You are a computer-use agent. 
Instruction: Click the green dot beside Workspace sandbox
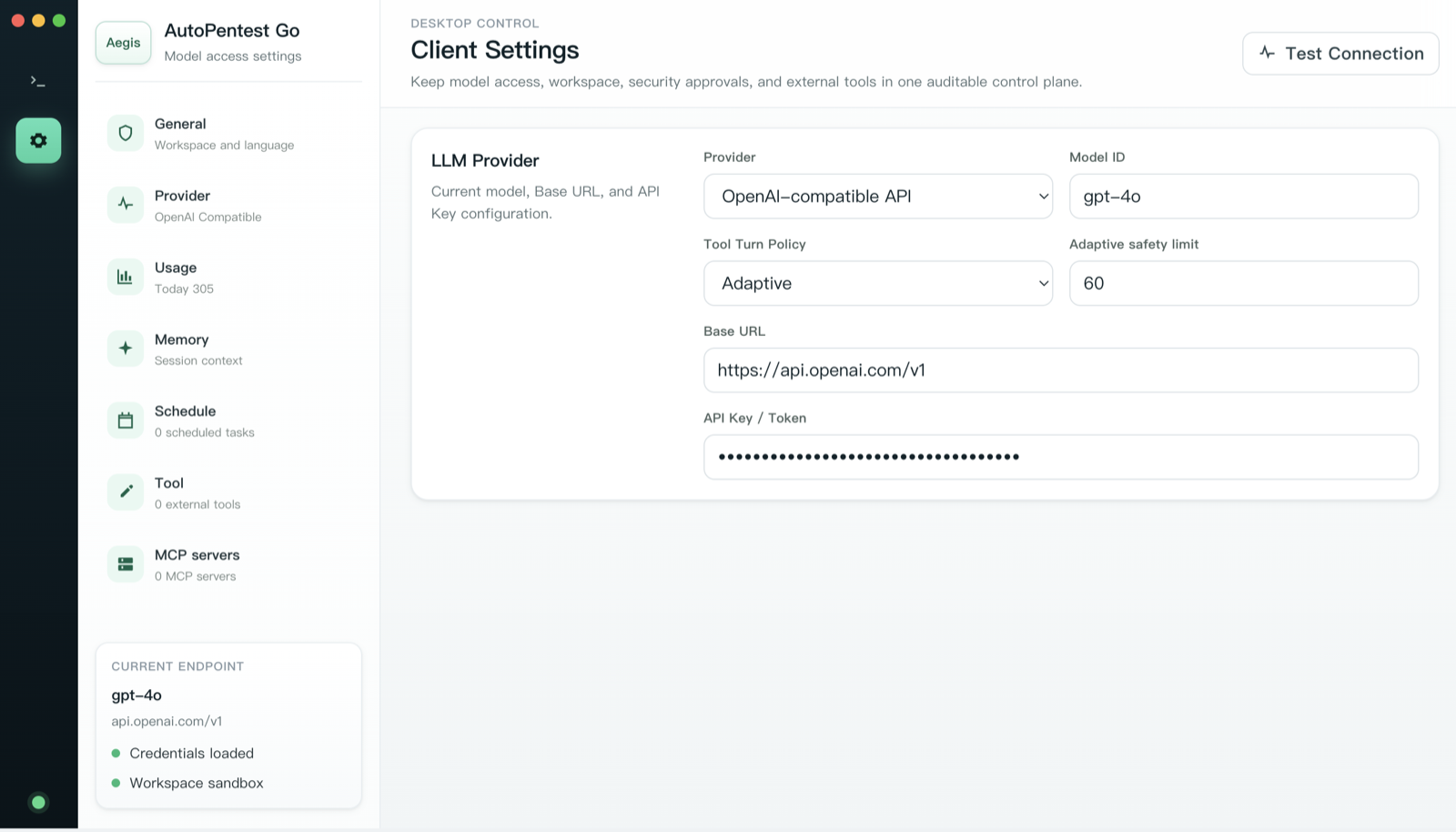click(116, 783)
